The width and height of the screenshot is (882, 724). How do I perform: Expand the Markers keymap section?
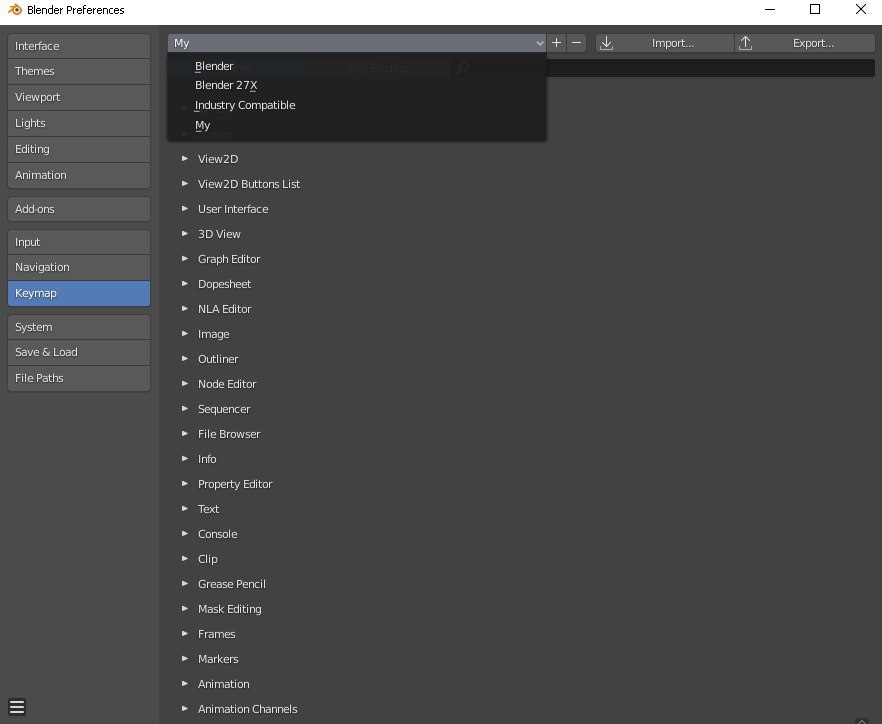click(184, 658)
